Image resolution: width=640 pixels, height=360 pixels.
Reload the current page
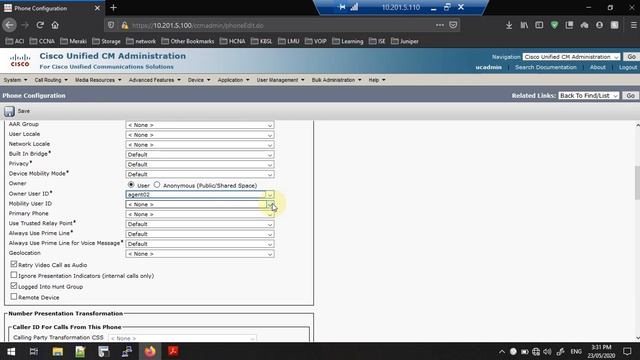(x=40, y=25)
